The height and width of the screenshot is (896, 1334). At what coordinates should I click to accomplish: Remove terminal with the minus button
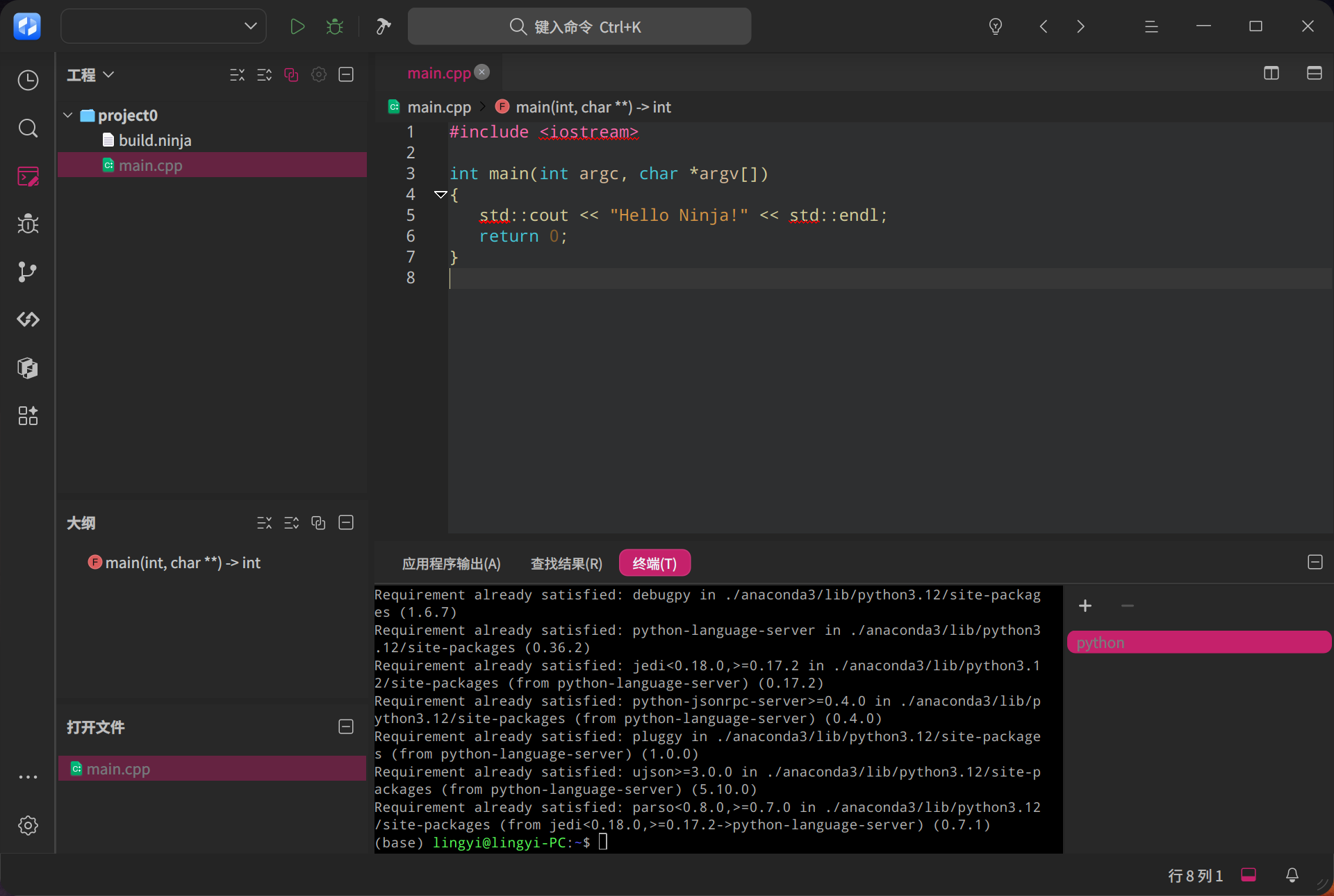(x=1127, y=606)
